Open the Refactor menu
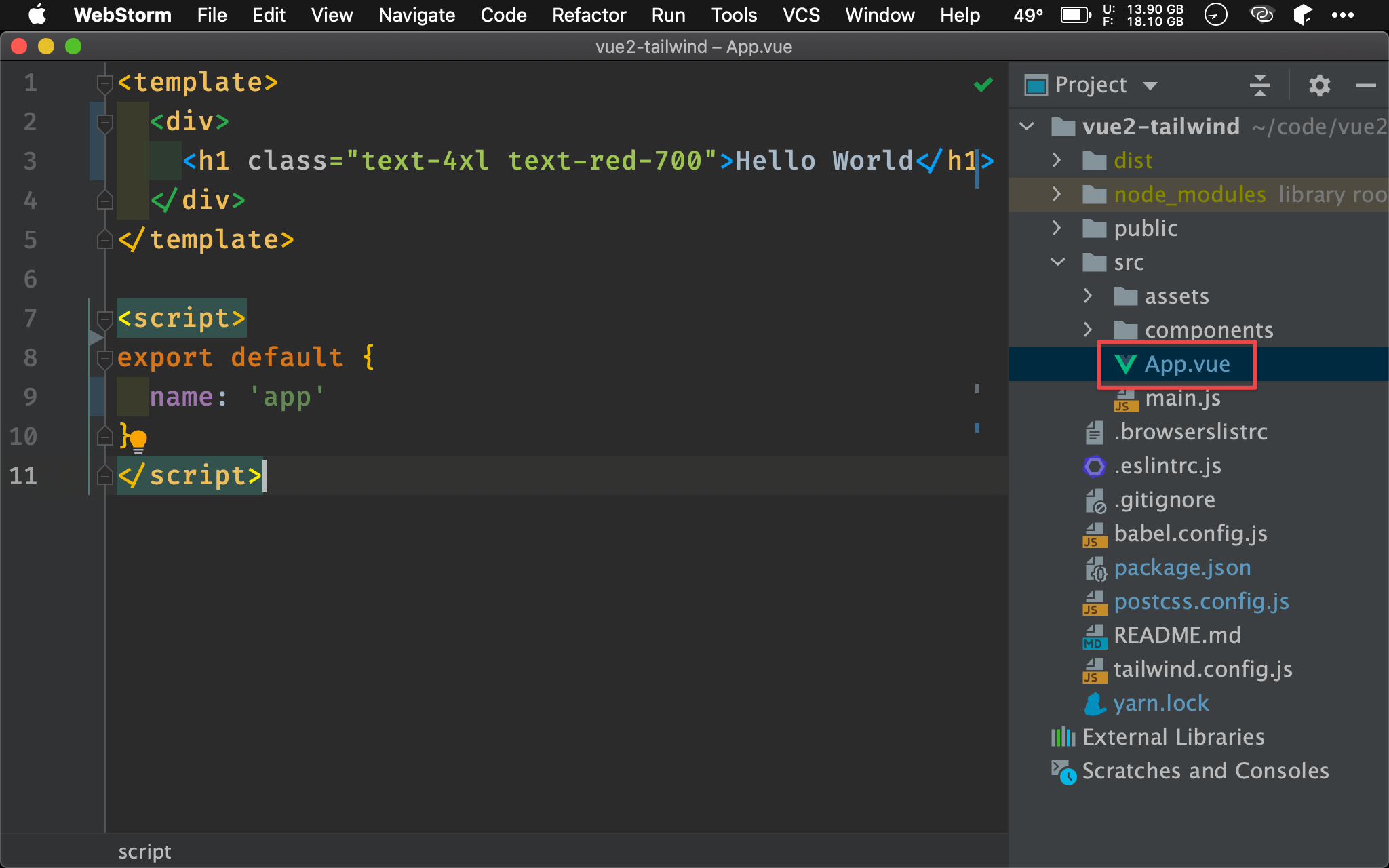This screenshot has width=1389, height=868. [x=589, y=14]
